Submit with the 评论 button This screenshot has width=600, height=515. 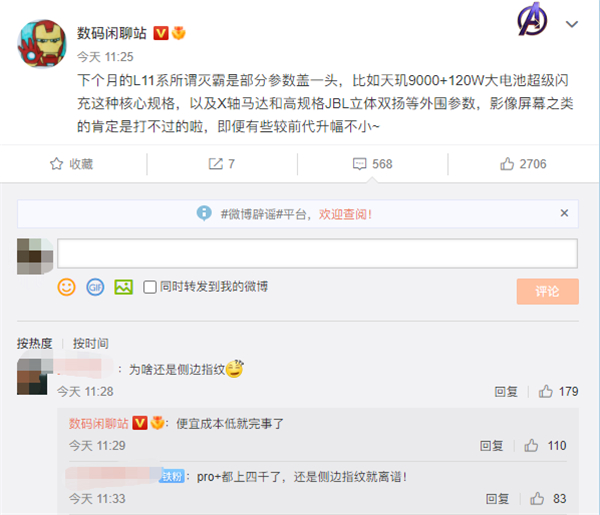[x=548, y=292]
